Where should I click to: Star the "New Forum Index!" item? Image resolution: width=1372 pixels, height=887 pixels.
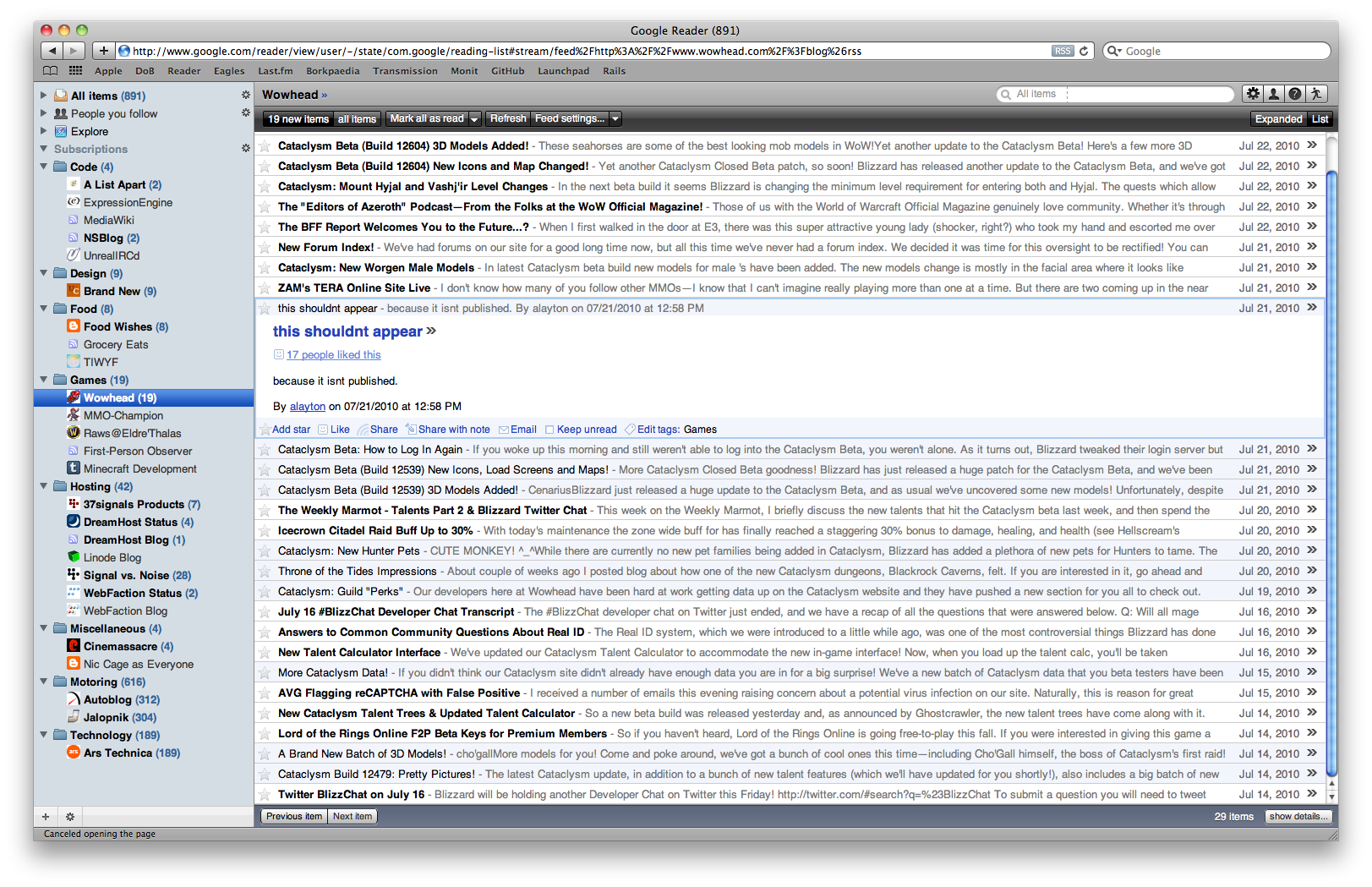point(265,248)
